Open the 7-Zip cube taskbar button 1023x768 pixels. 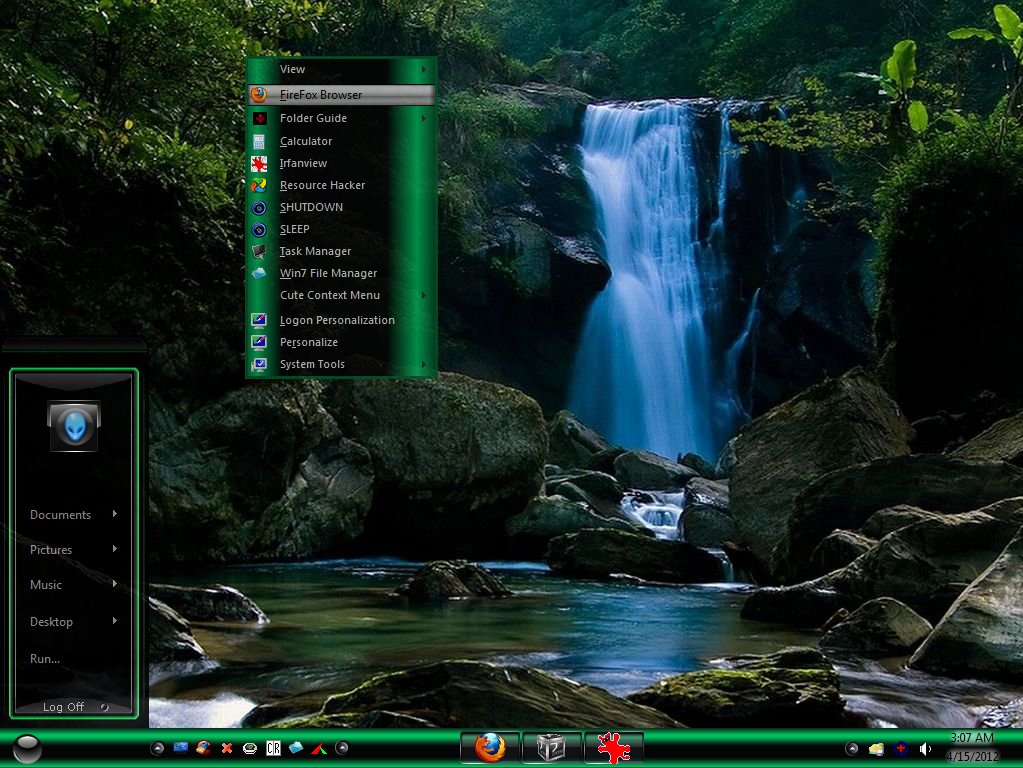(x=551, y=748)
